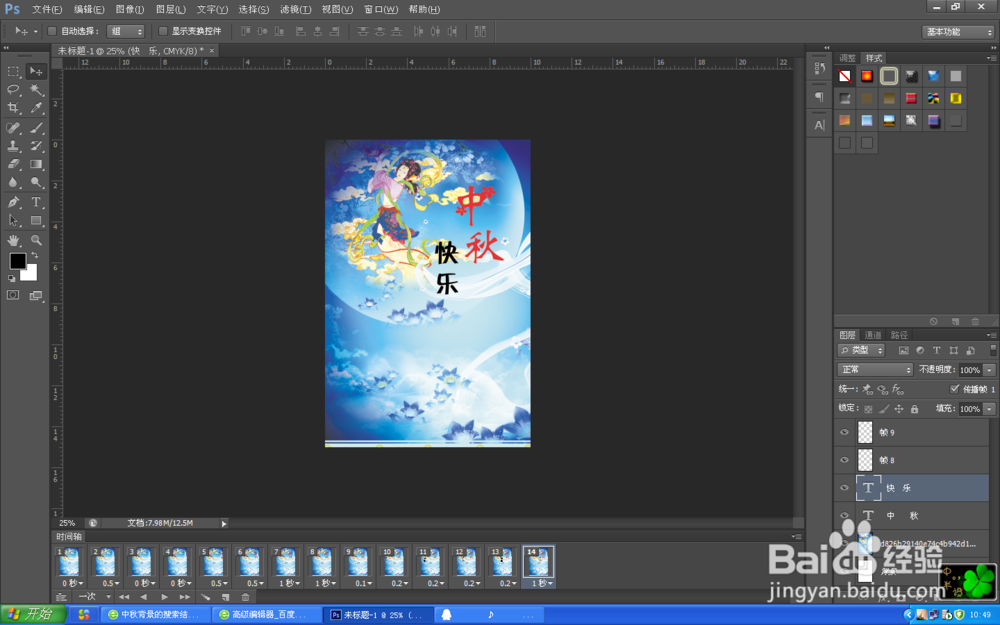Viewport: 1000px width, 625px height.
Task: Open frame 7 delay dropdown
Action: click(288, 583)
